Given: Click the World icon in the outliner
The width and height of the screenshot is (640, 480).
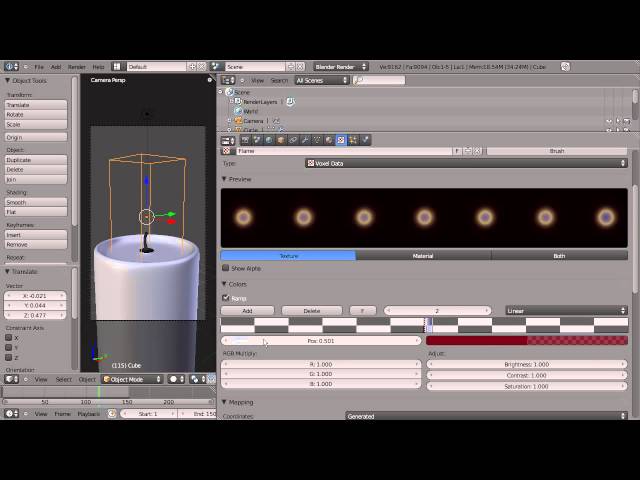Looking at the screenshot, I should pos(239,111).
